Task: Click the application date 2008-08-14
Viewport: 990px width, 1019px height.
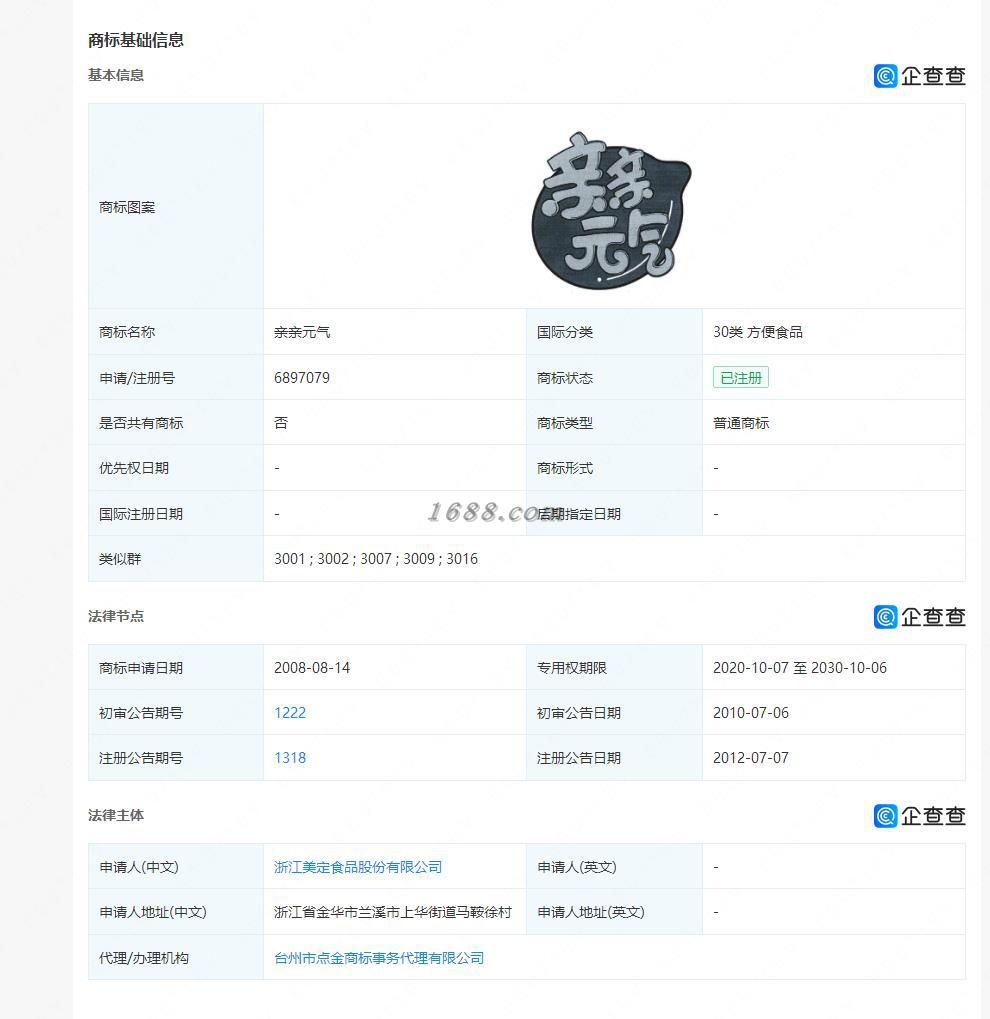Action: tap(312, 668)
